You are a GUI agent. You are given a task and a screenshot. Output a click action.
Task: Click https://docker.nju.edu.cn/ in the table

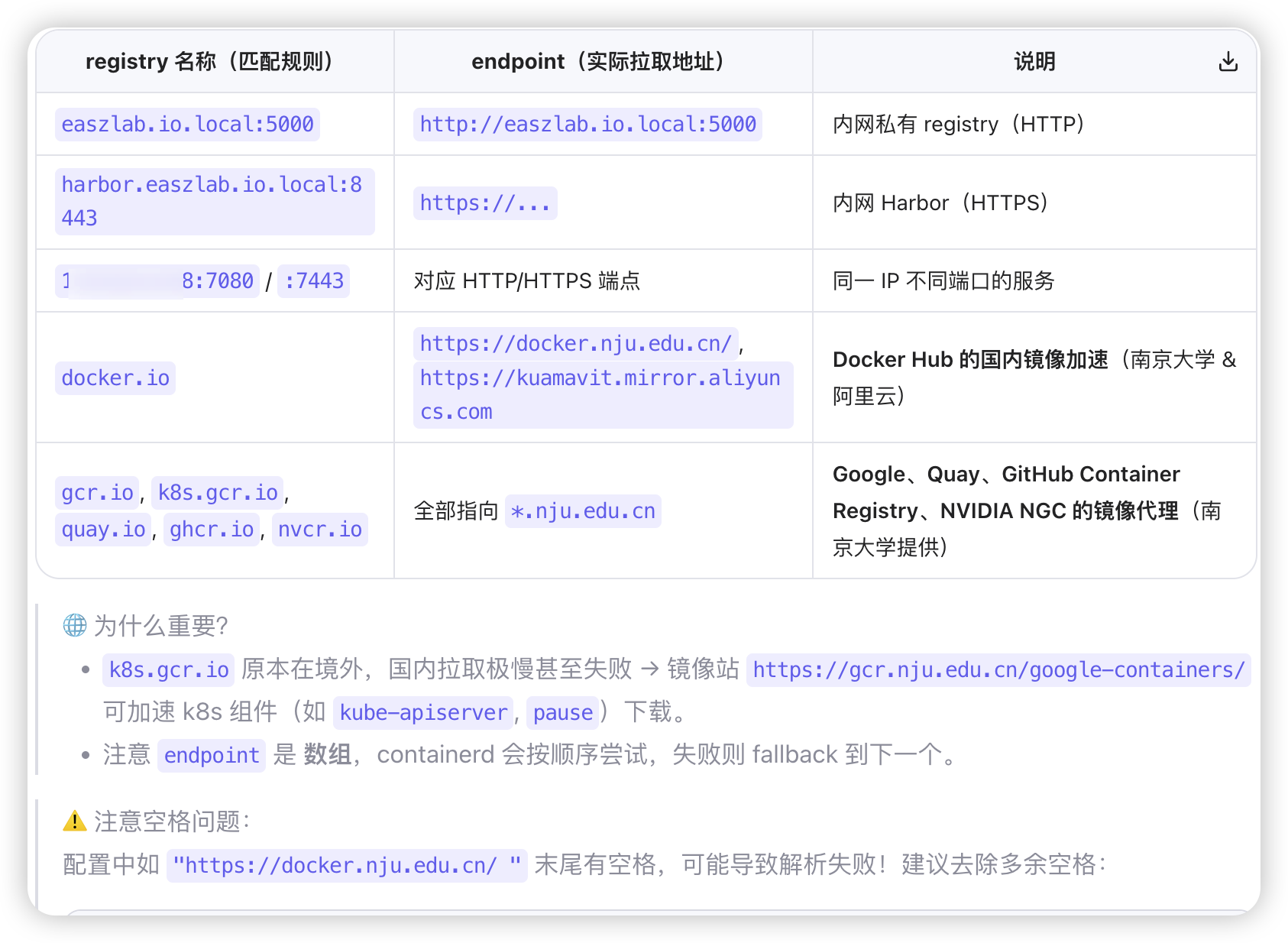click(576, 343)
